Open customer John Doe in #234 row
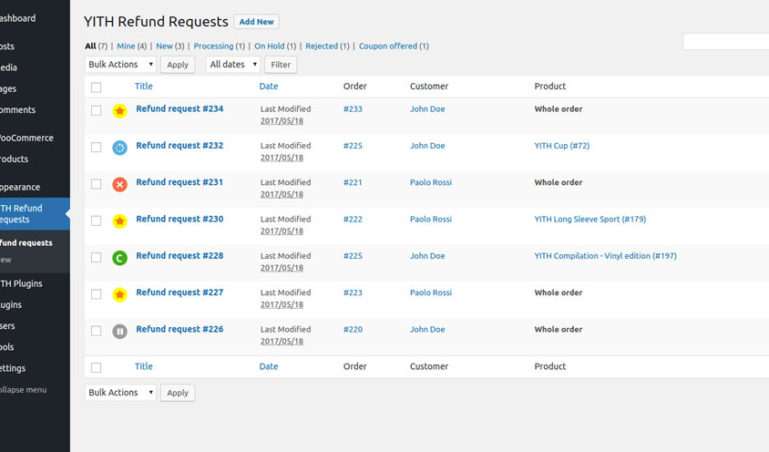Image resolution: width=769 pixels, height=452 pixels. pyautogui.click(x=428, y=109)
